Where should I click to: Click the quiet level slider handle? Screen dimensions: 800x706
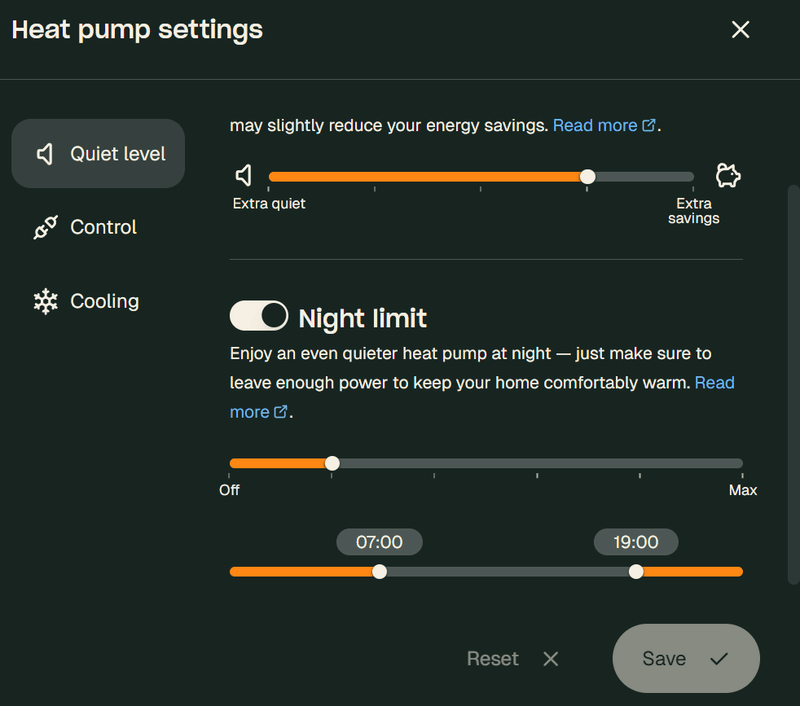(x=588, y=176)
